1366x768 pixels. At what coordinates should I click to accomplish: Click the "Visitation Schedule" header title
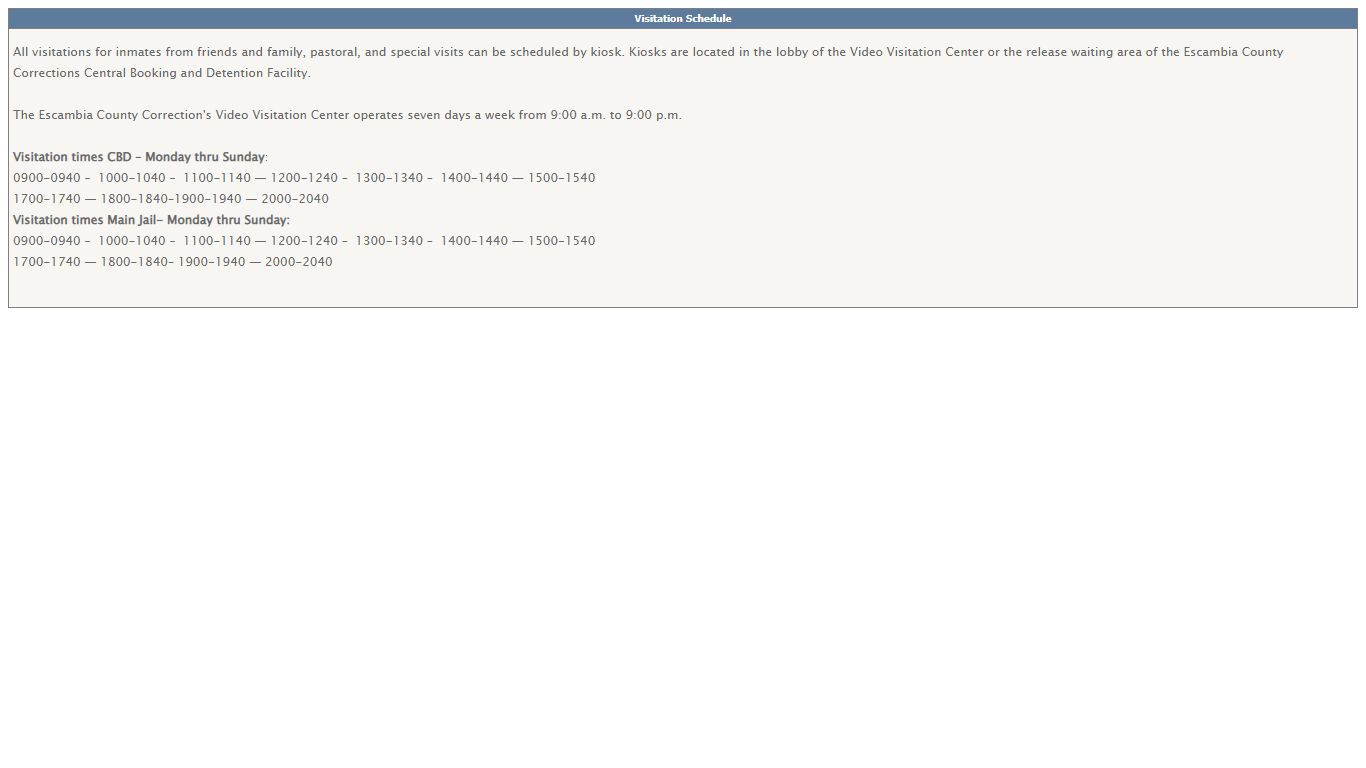pos(682,19)
